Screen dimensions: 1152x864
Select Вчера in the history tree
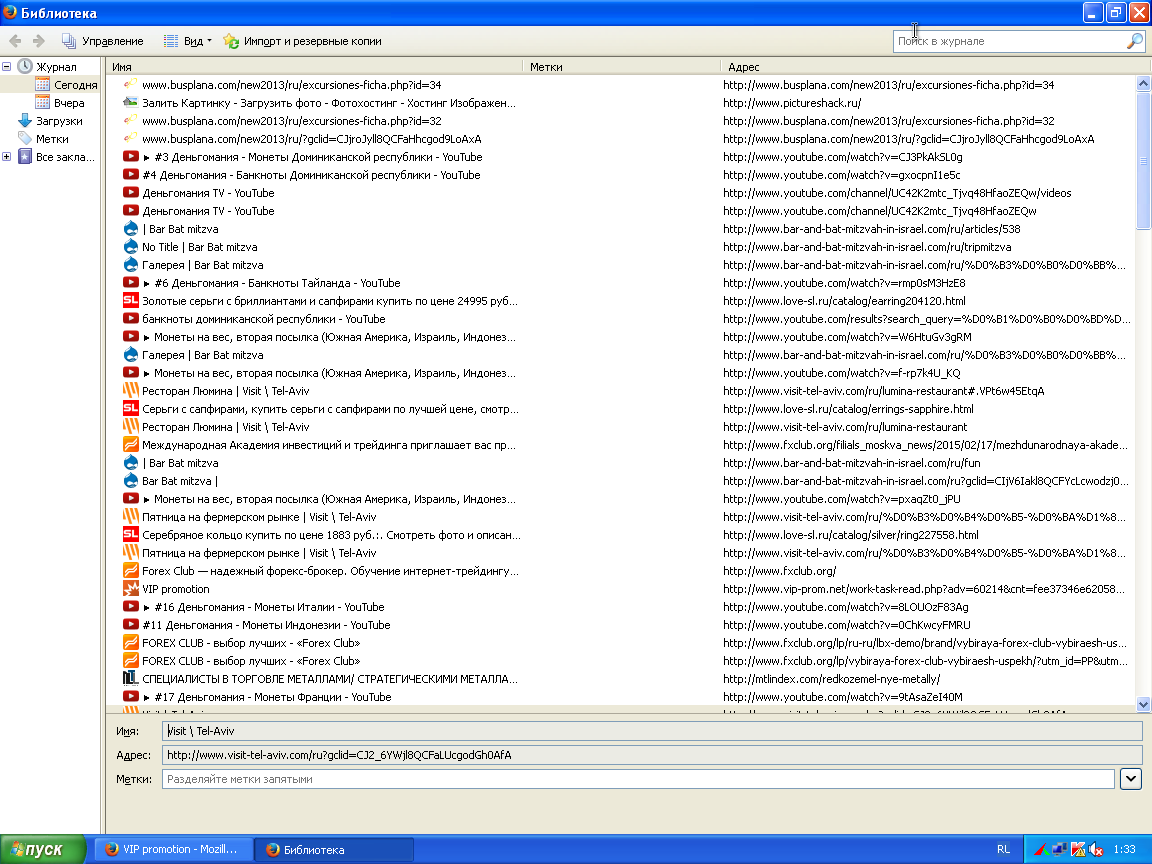click(69, 103)
